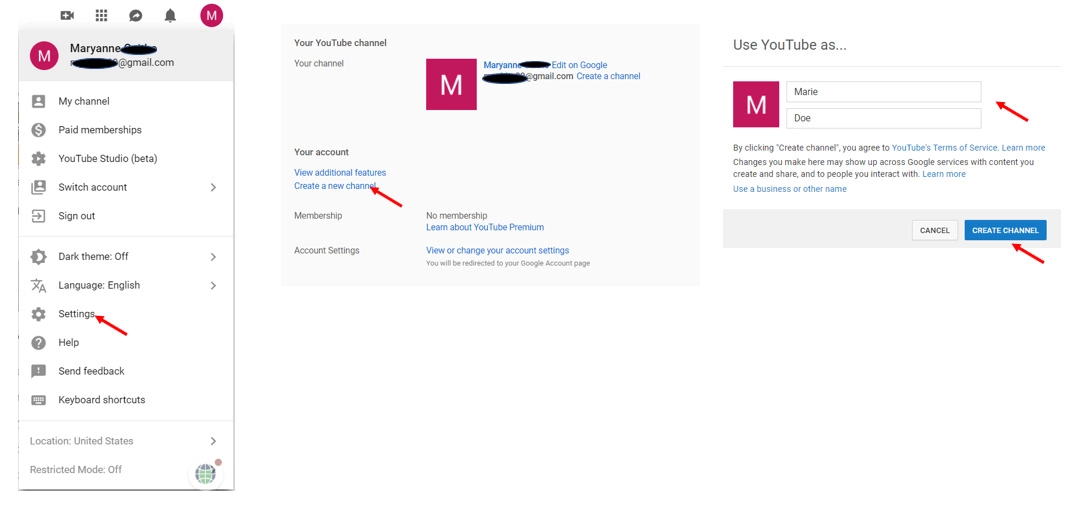Open Paid memberships menu entry
Viewport: 1072px width, 510px height.
tap(126, 130)
